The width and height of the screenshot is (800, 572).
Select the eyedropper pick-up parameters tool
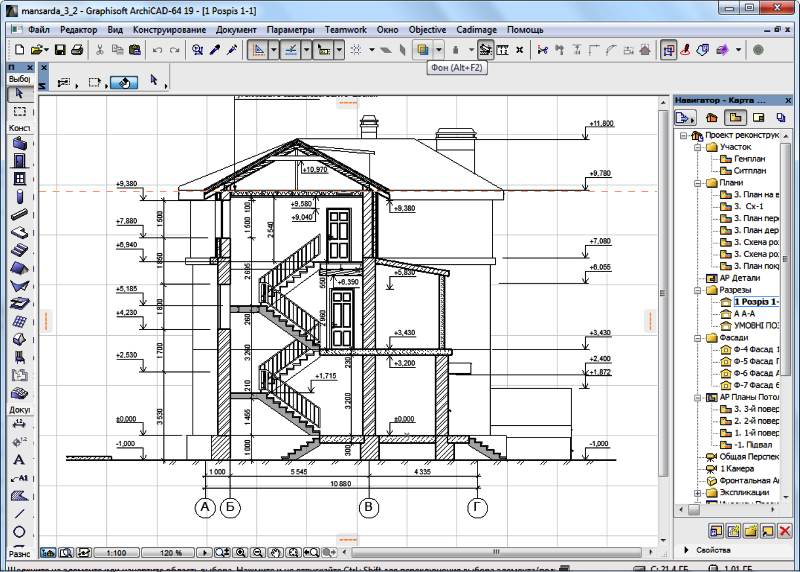click(215, 50)
